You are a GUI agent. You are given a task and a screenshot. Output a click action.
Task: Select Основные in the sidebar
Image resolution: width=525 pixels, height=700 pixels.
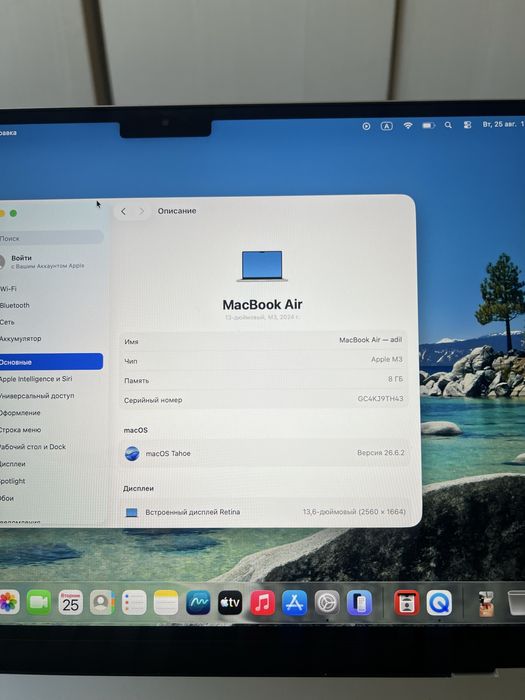51,362
